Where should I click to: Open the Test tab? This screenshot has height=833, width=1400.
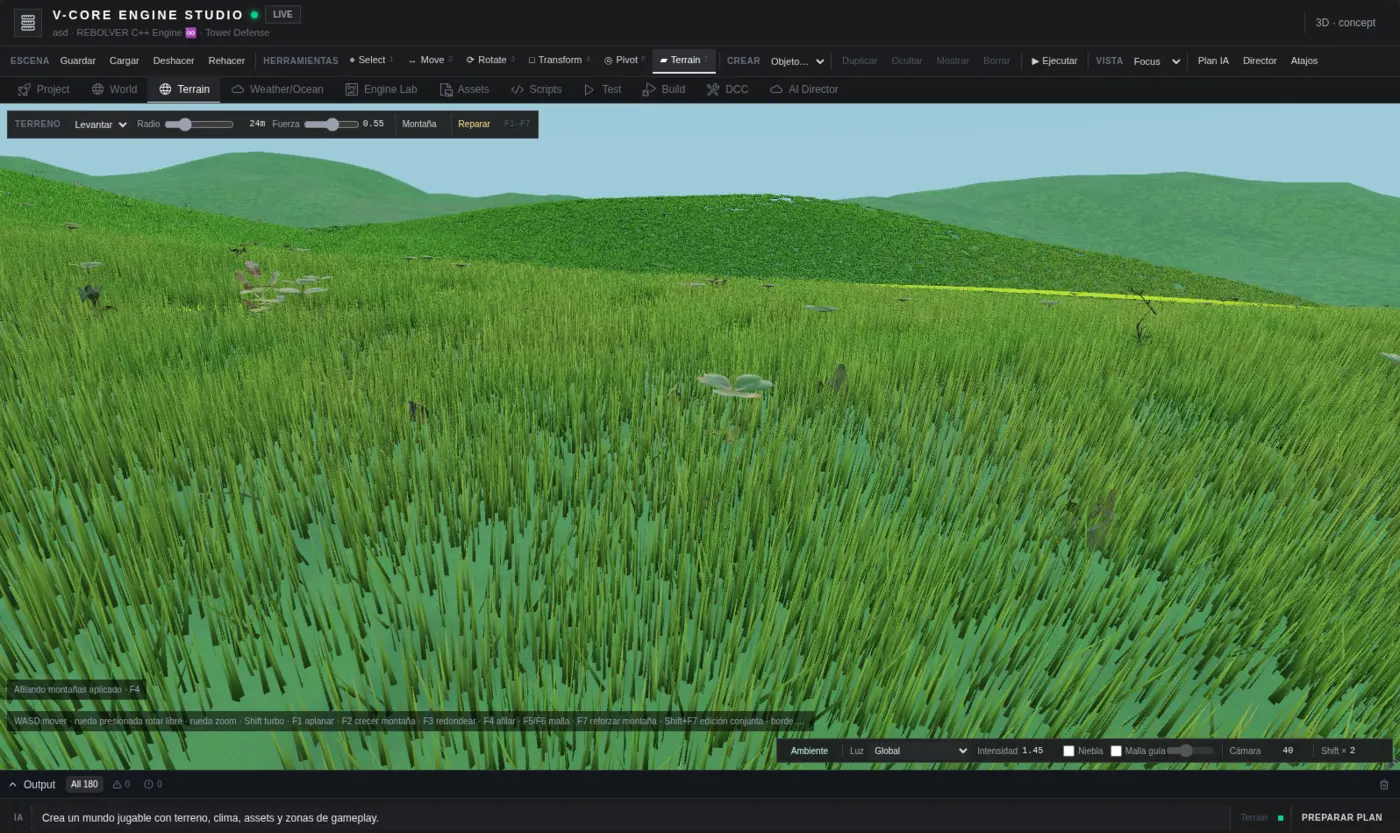602,89
